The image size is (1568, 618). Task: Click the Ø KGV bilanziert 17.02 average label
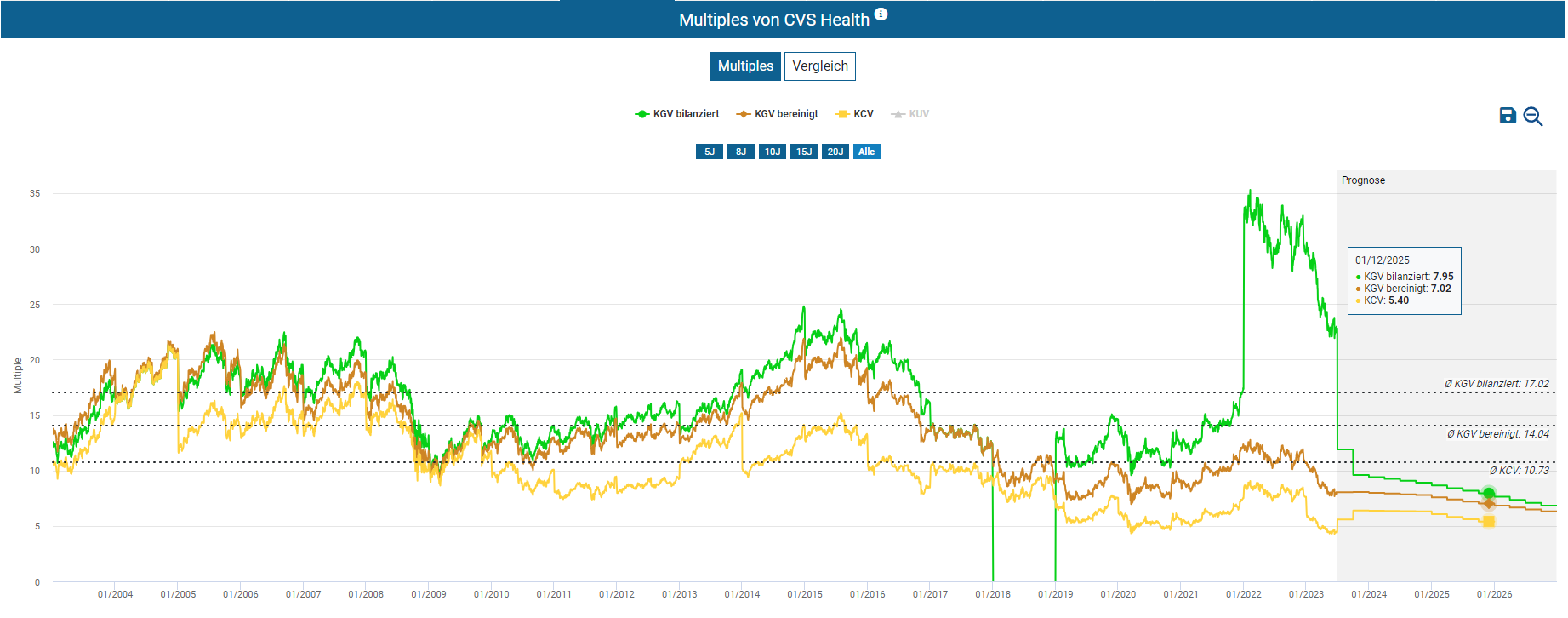1496,384
